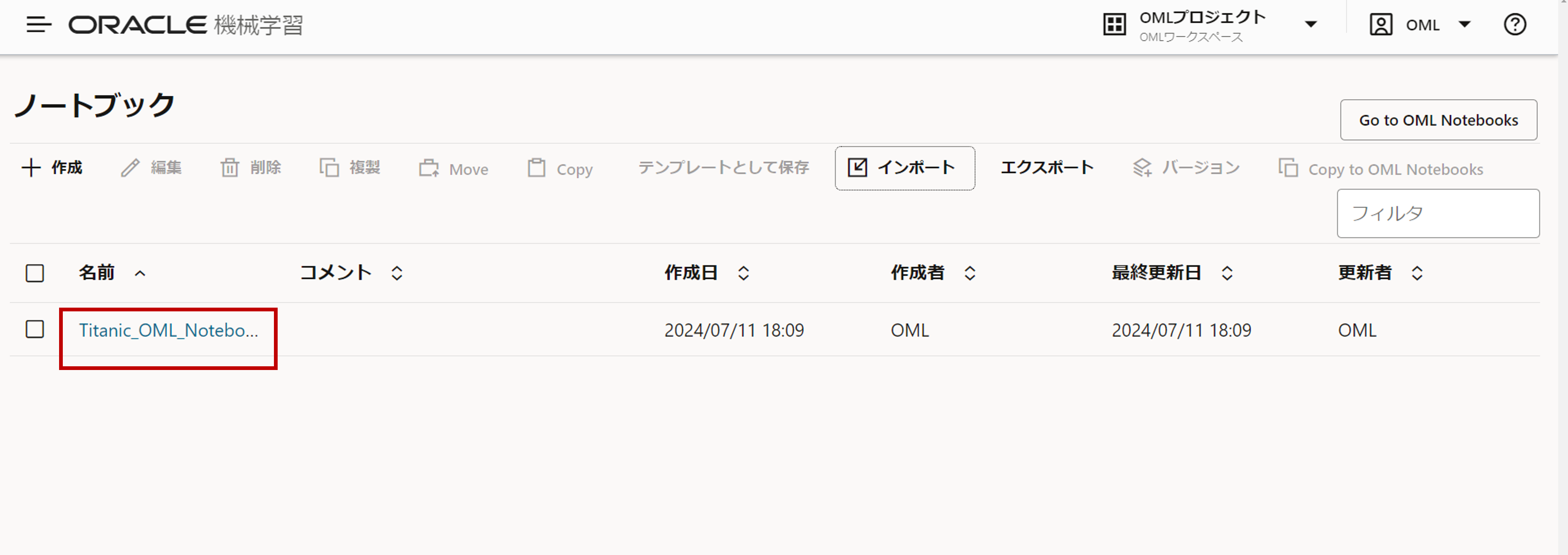
Task: Click the インポート (import) icon
Action: click(x=858, y=168)
